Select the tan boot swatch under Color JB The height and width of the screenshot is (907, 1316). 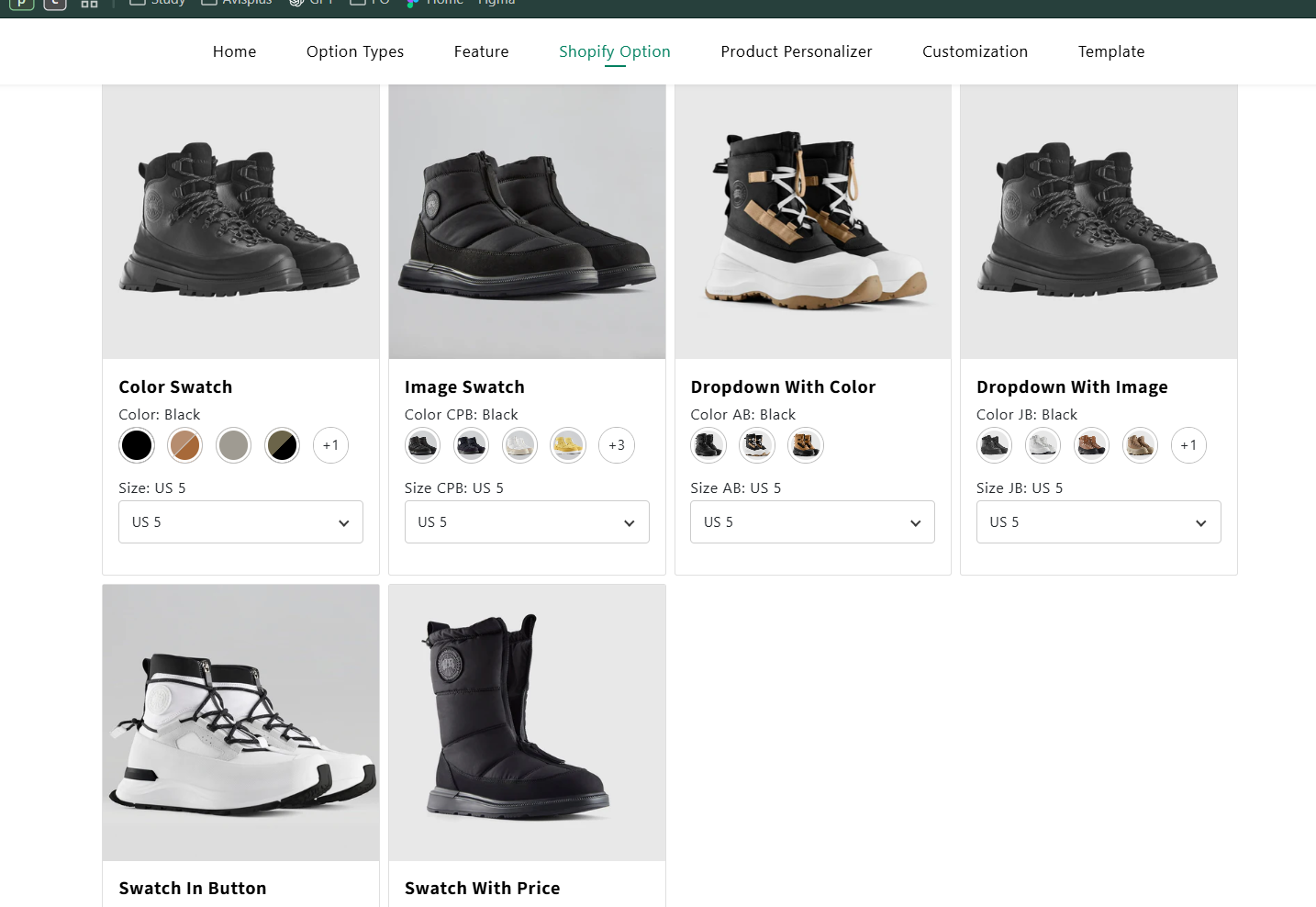point(1141,445)
